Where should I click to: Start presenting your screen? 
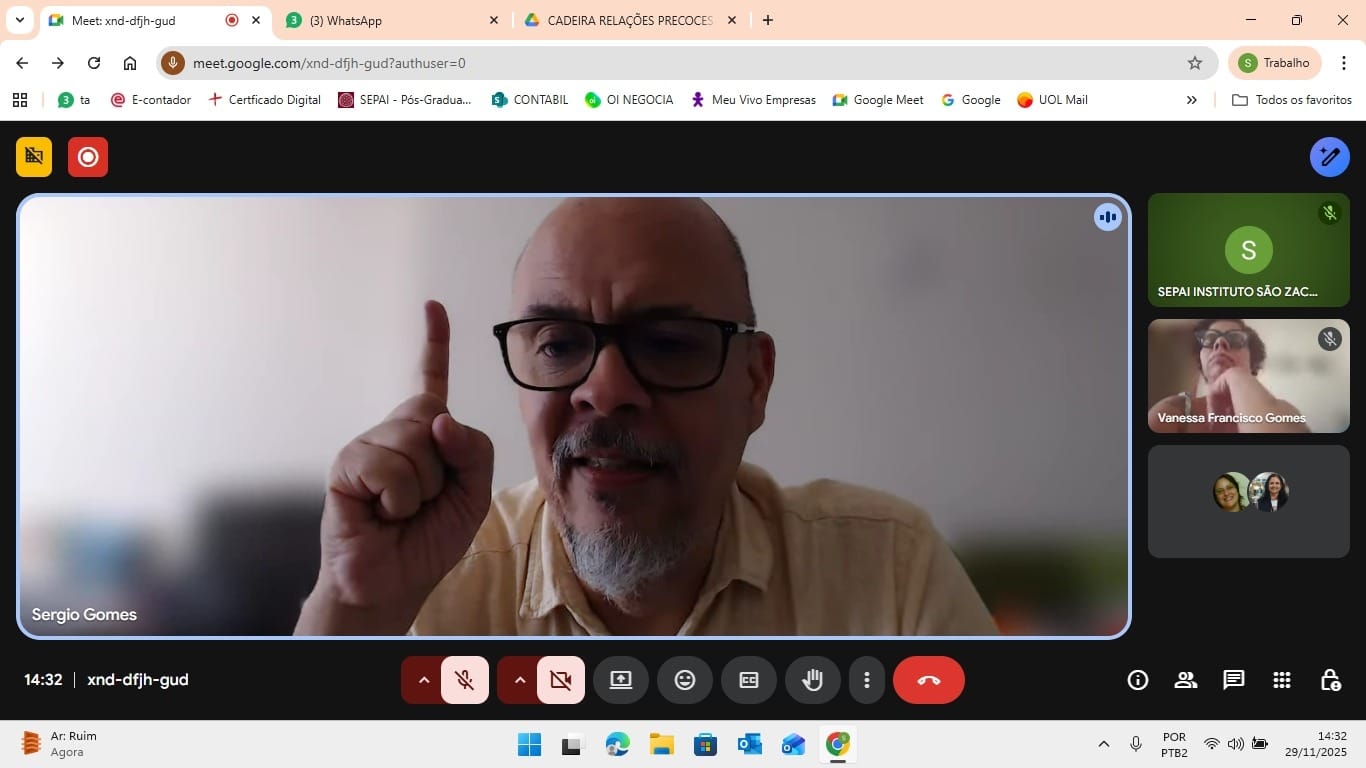tap(620, 680)
